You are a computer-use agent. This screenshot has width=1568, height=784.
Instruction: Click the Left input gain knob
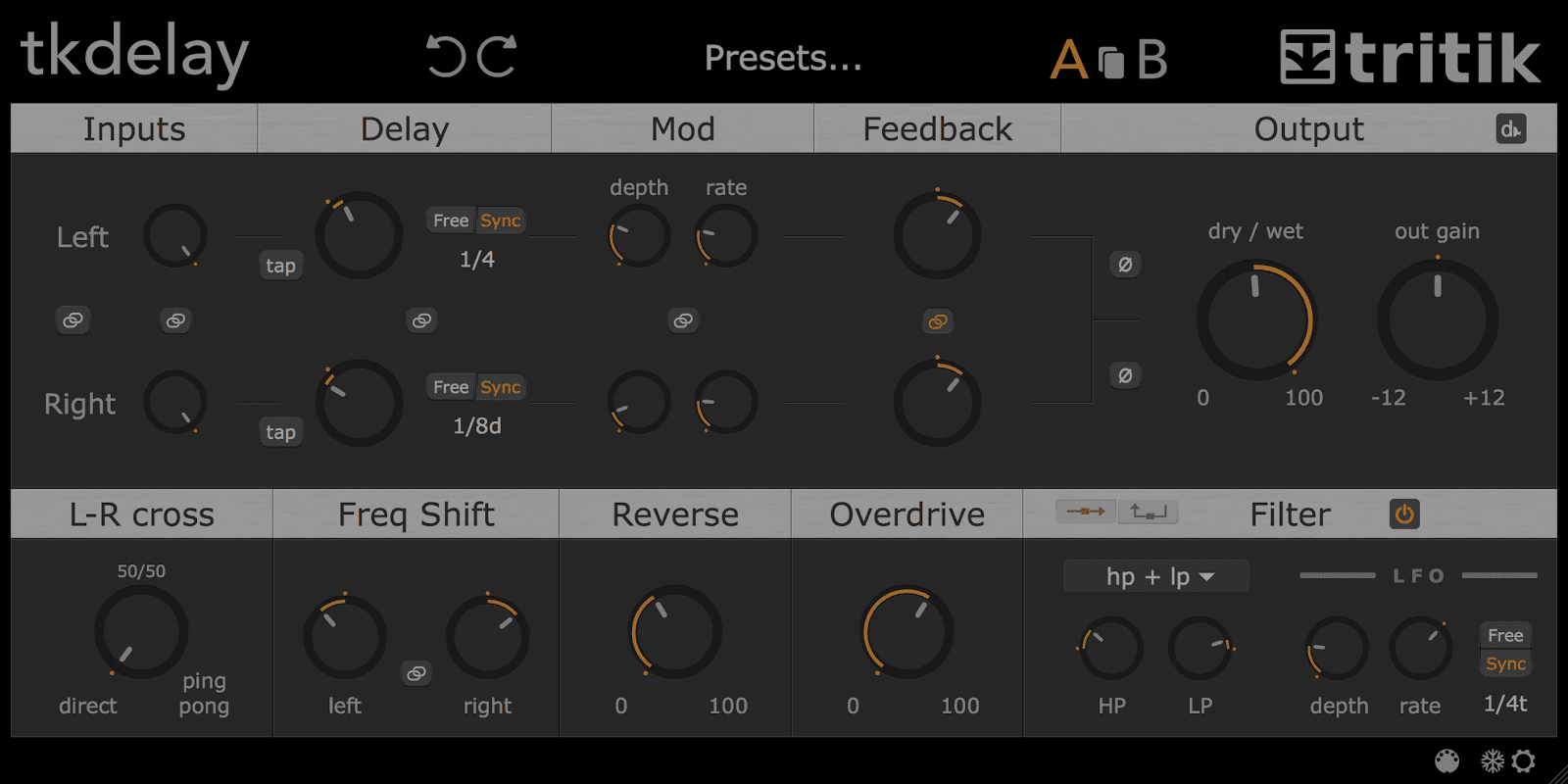(x=175, y=236)
